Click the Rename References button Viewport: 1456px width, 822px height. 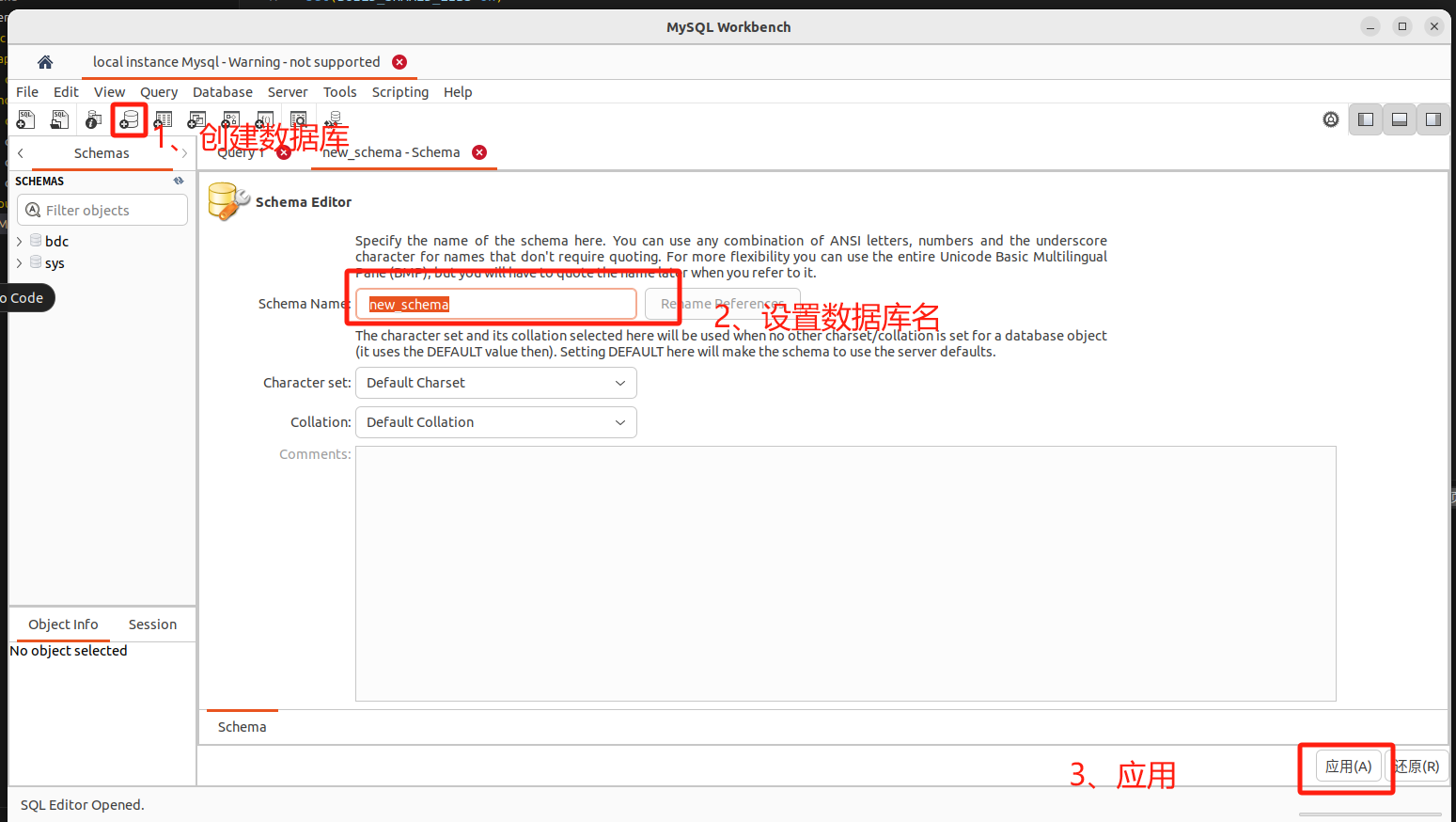[x=722, y=304]
